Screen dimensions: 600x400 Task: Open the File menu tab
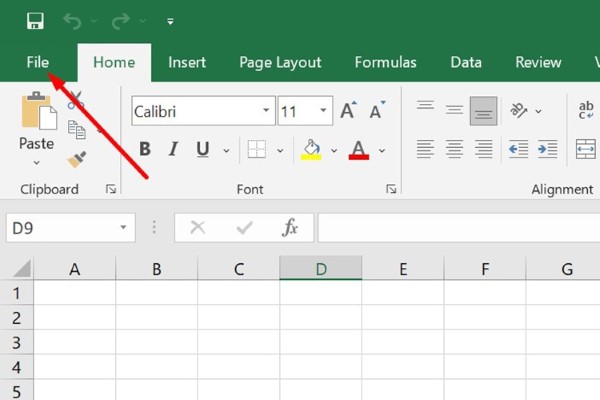[38, 62]
